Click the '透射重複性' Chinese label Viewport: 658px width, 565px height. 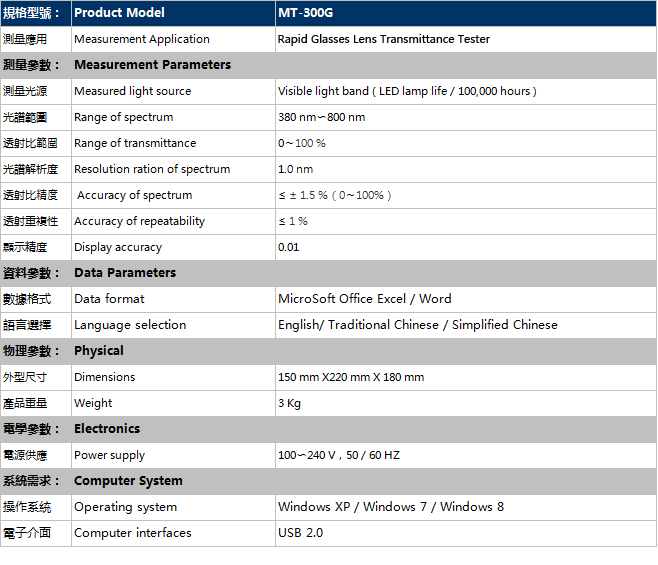point(30,221)
